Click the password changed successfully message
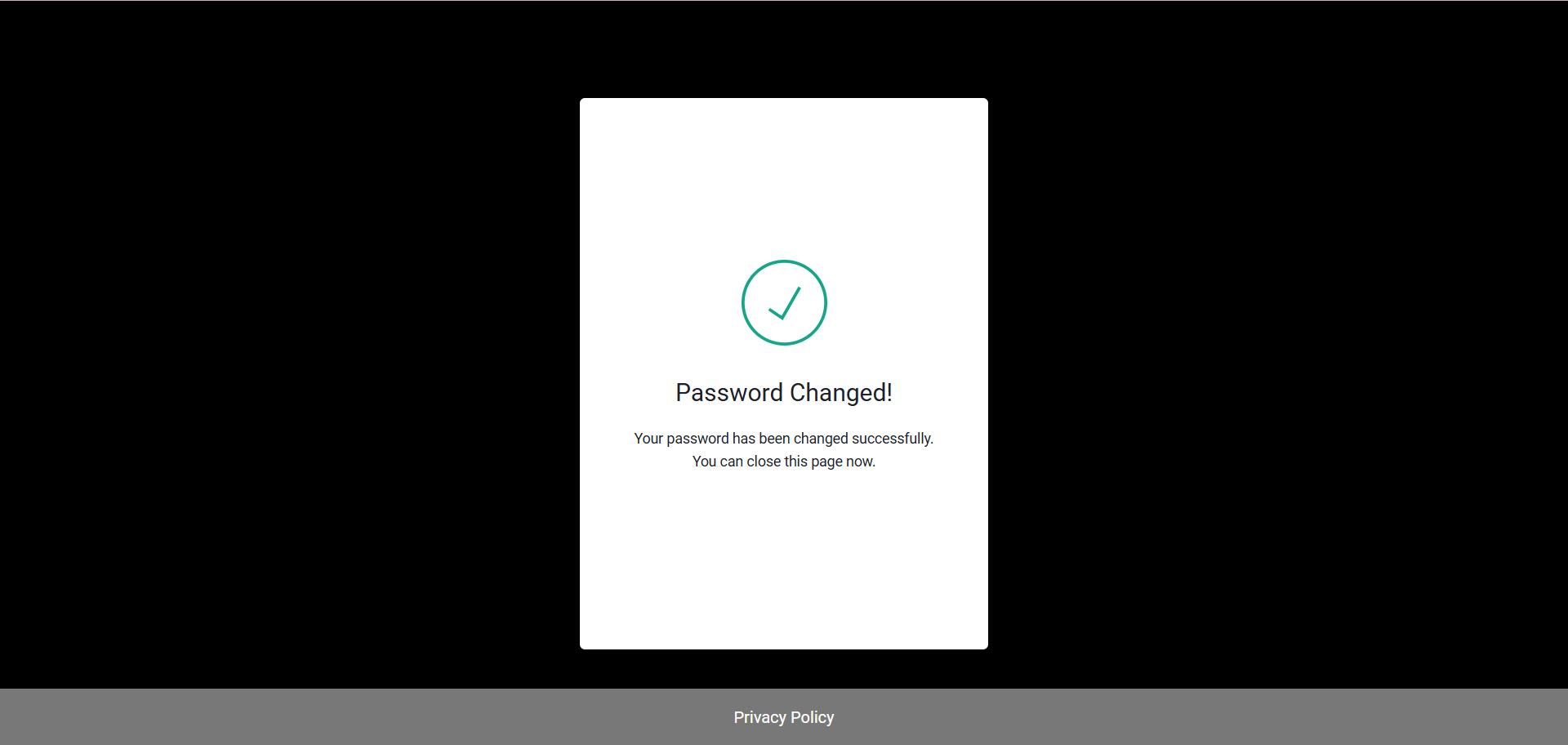The height and width of the screenshot is (745, 1568). pos(784,439)
